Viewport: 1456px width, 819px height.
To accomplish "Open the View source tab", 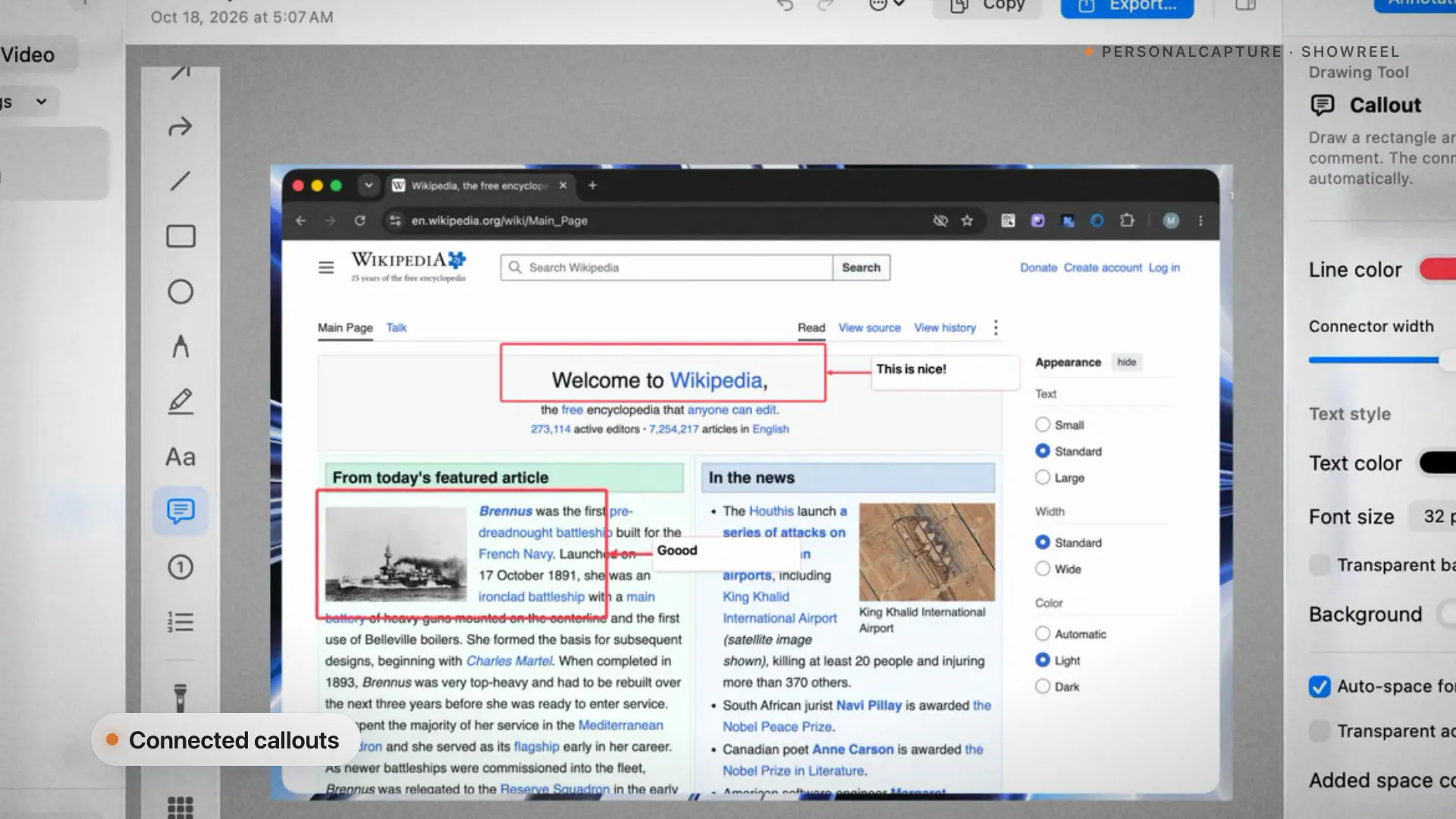I will (x=870, y=328).
